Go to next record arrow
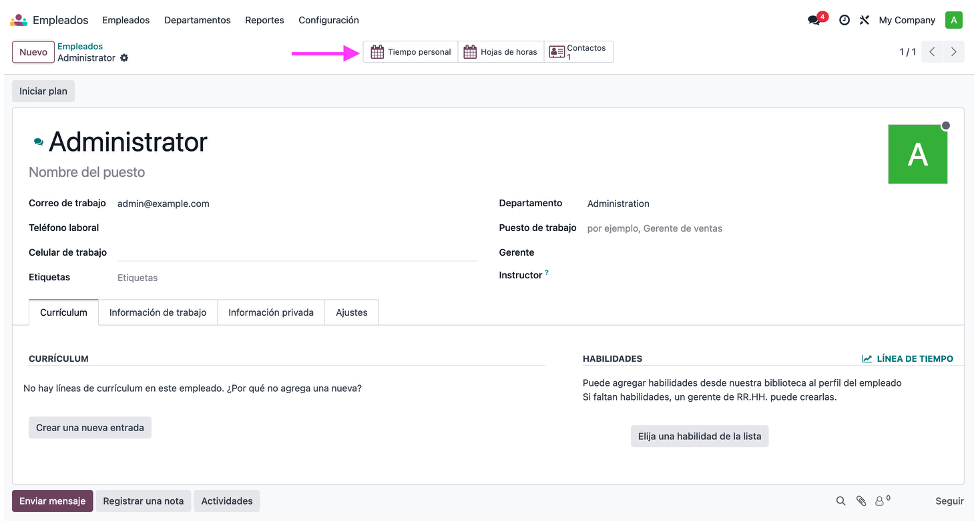Image resolution: width=975 pixels, height=521 pixels. click(955, 52)
